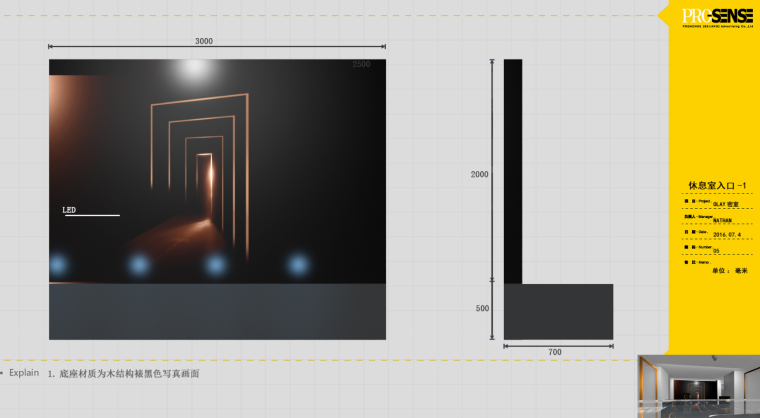Viewport: 760px width, 418px height.
Task: Click the black vertical panel in side view
Action: click(512, 170)
